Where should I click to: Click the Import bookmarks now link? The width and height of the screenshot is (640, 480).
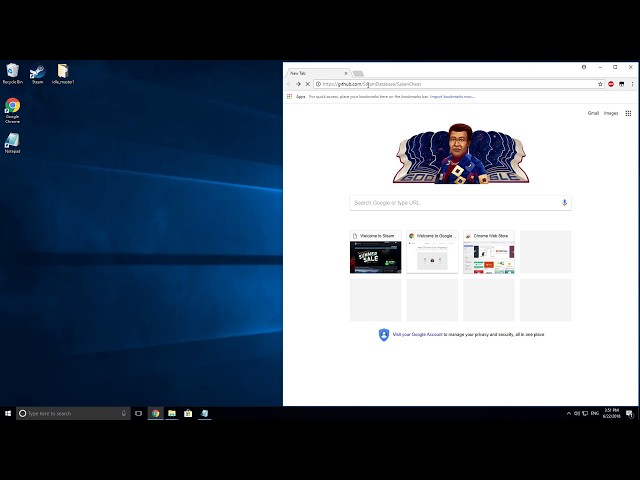click(x=452, y=97)
